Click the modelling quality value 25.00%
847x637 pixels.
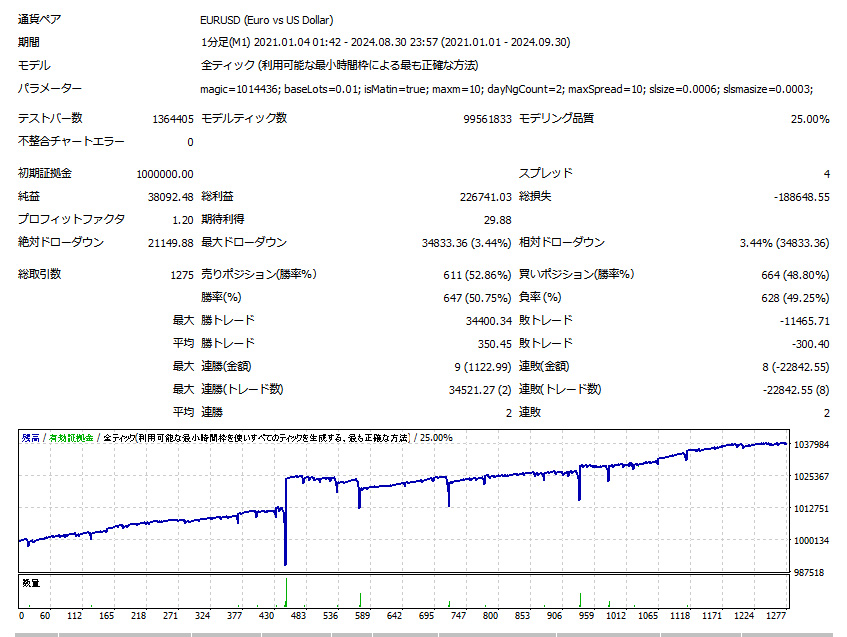click(810, 119)
